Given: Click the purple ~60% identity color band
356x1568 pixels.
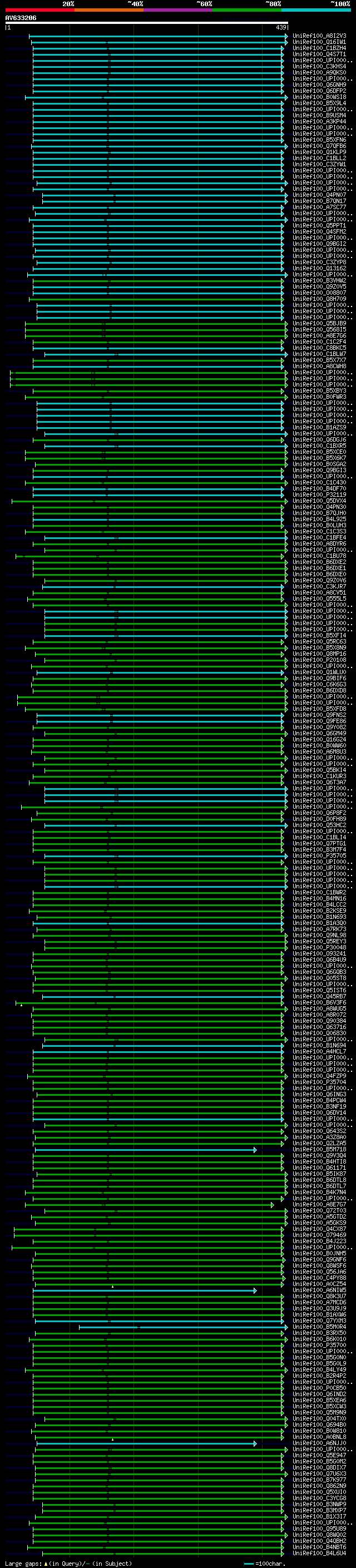Looking at the screenshot, I should pyautogui.click(x=177, y=10).
